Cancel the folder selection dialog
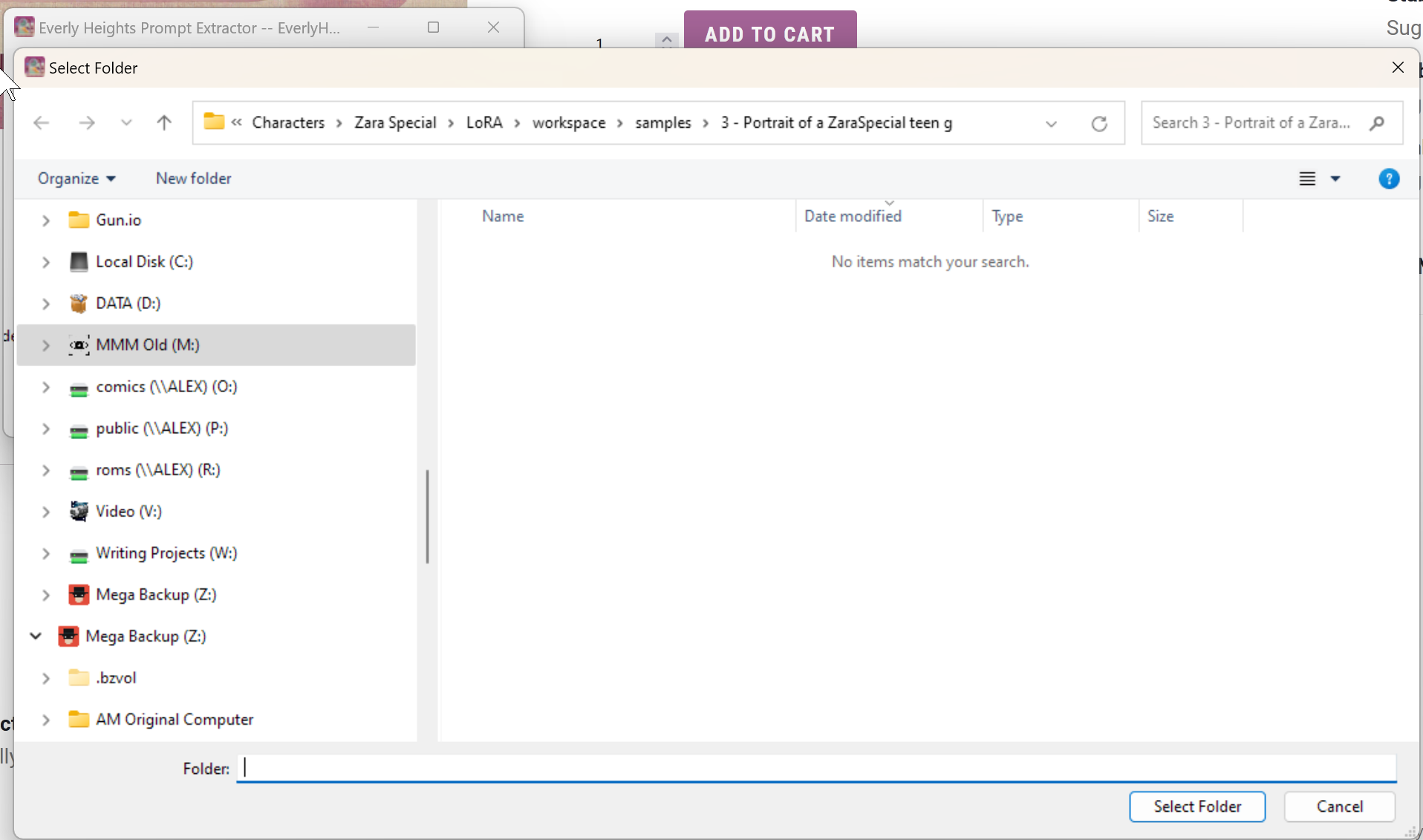This screenshot has width=1423, height=840. 1339,807
